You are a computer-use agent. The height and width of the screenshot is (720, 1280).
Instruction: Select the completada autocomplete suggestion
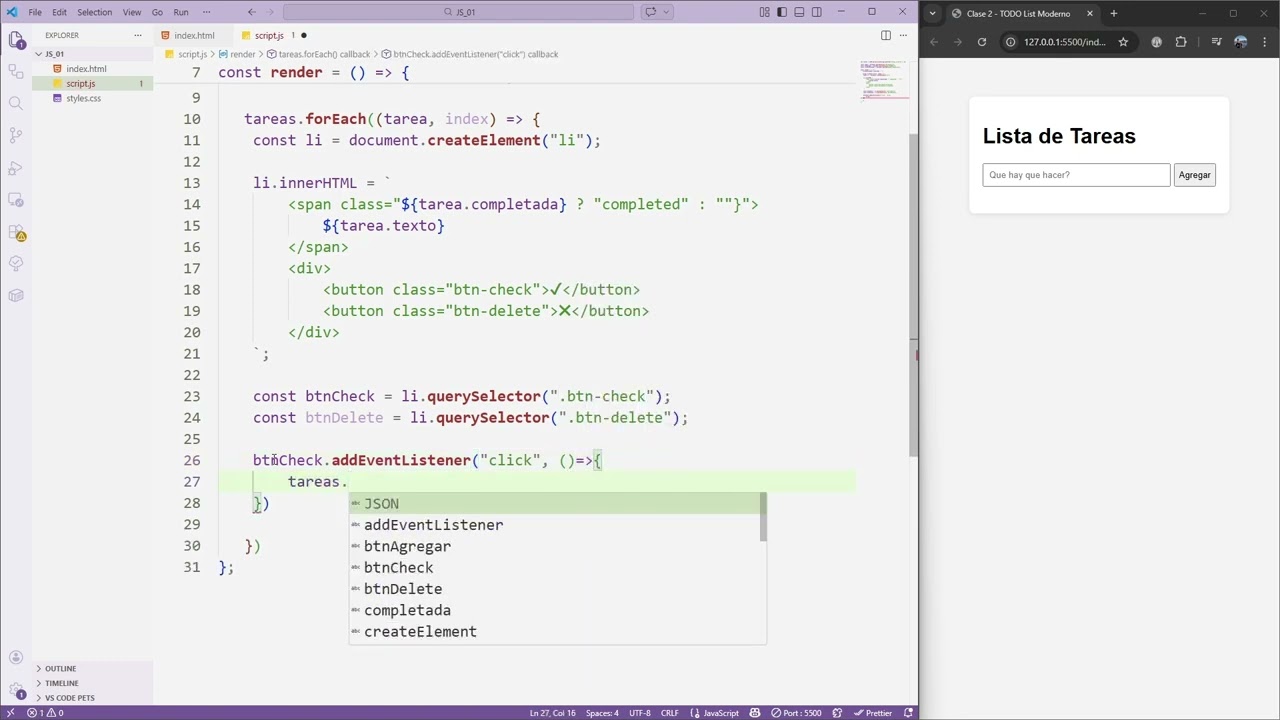[x=557, y=610]
